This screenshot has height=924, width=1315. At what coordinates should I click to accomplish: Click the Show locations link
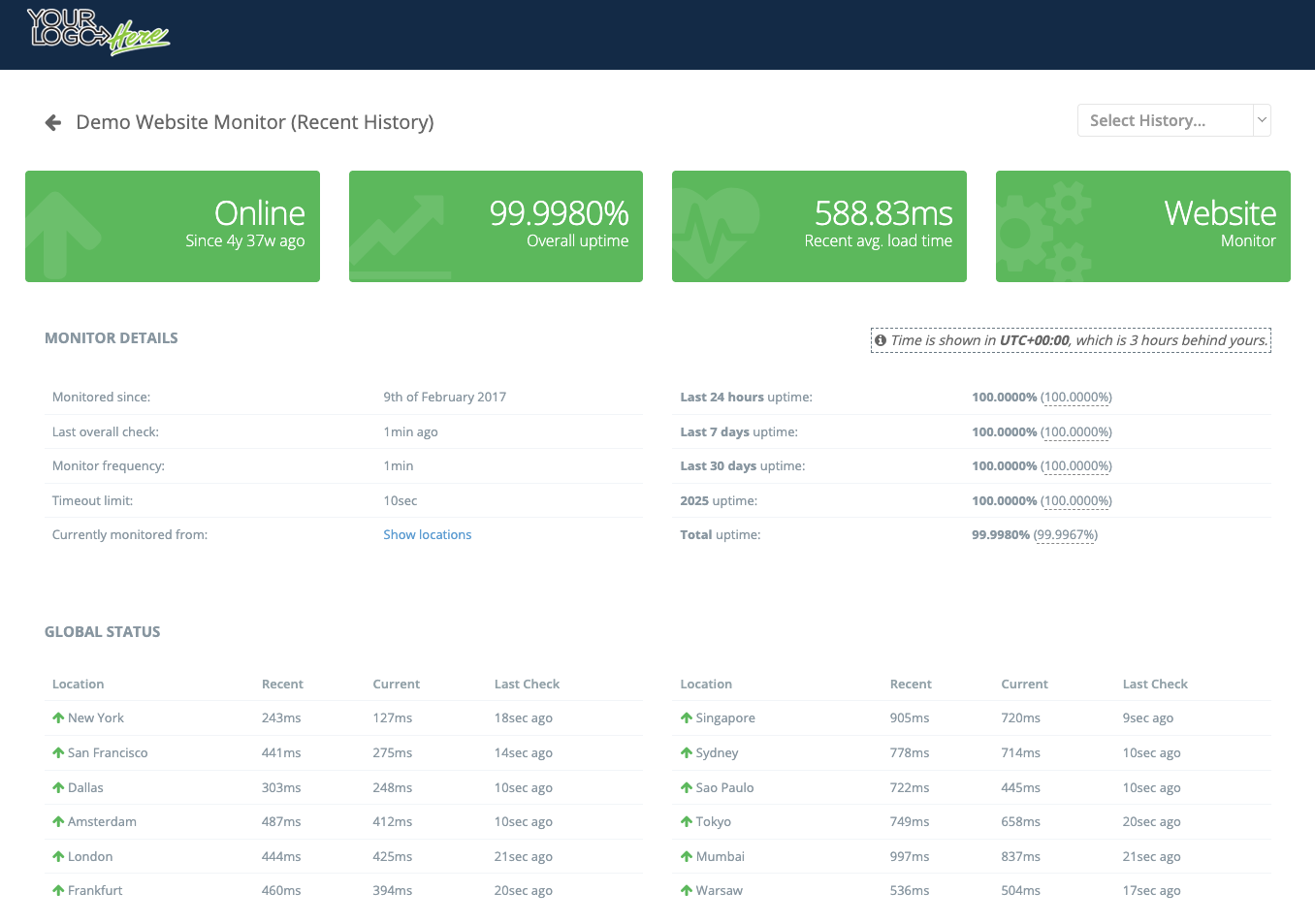coord(427,535)
